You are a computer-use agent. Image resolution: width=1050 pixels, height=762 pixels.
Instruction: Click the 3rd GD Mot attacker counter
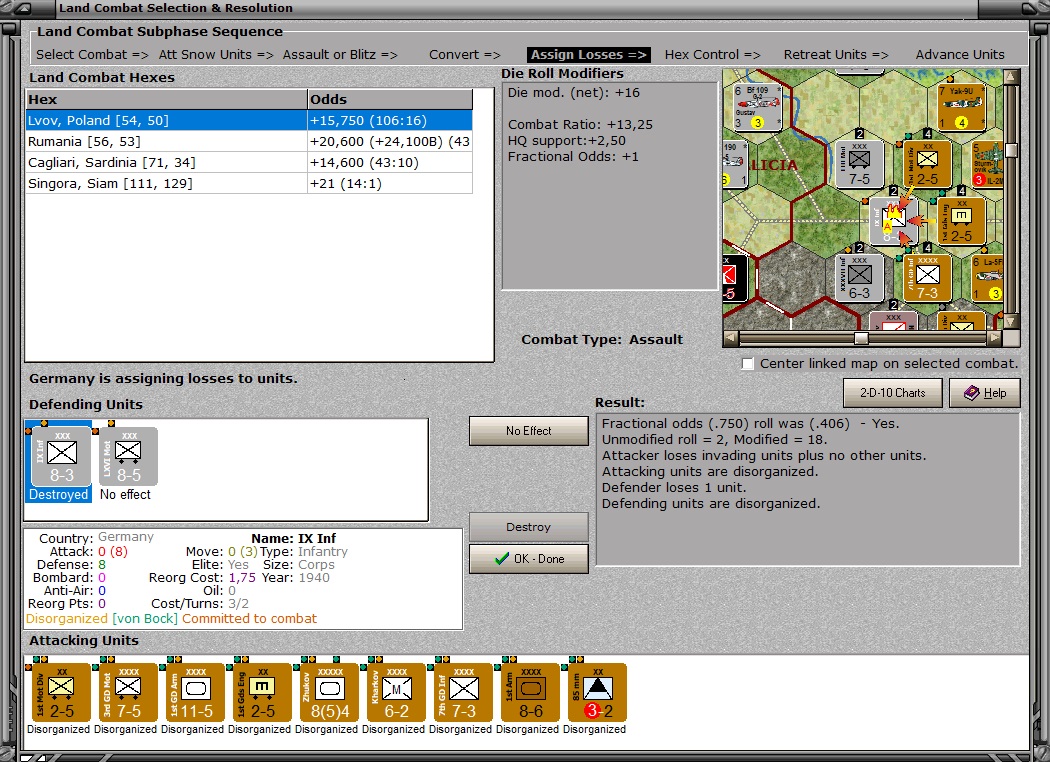pyautogui.click(x=127, y=692)
